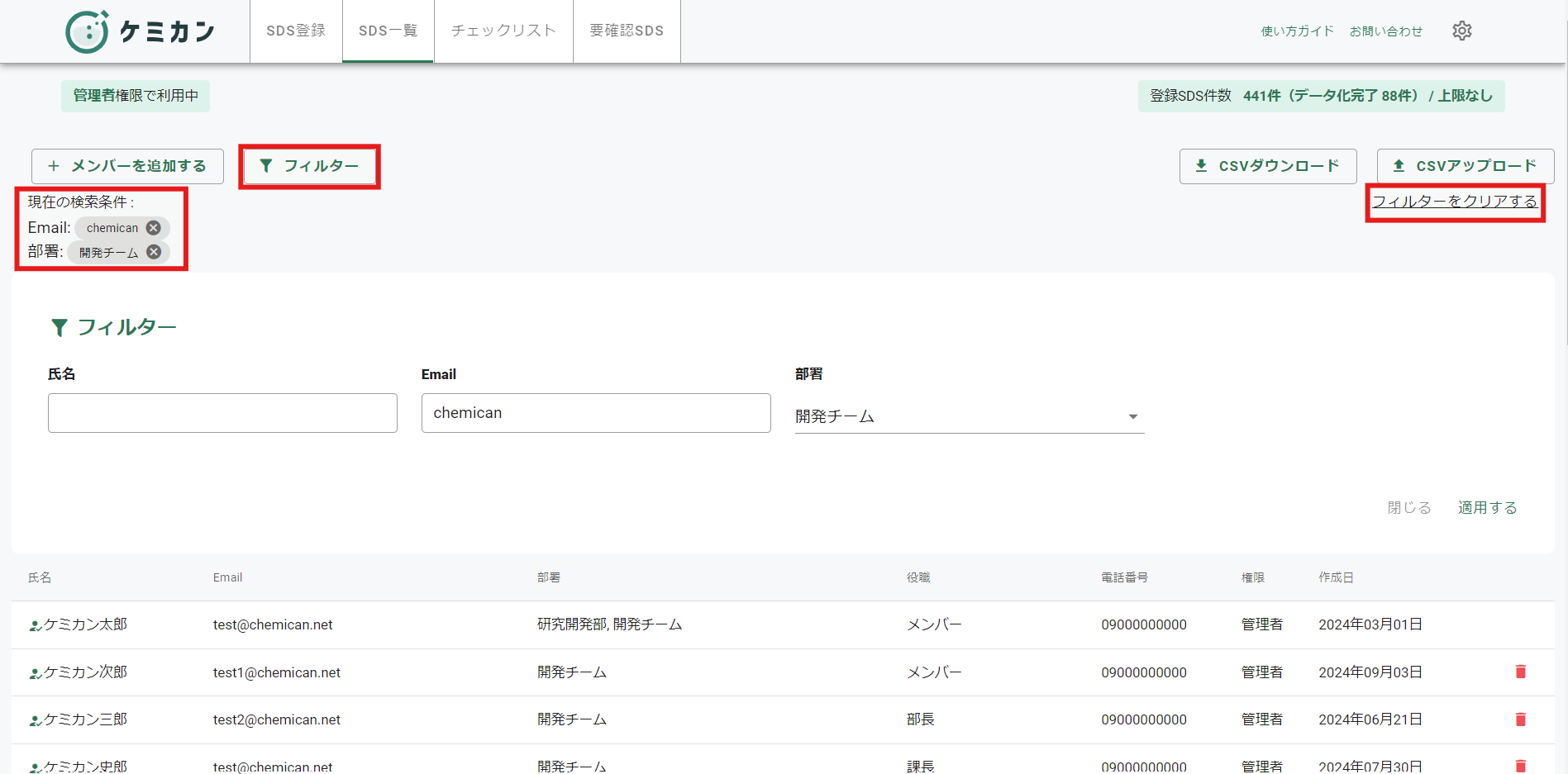Click the 2024年06月21日 date cell
This screenshot has height=774, width=1568.
[1370, 719]
